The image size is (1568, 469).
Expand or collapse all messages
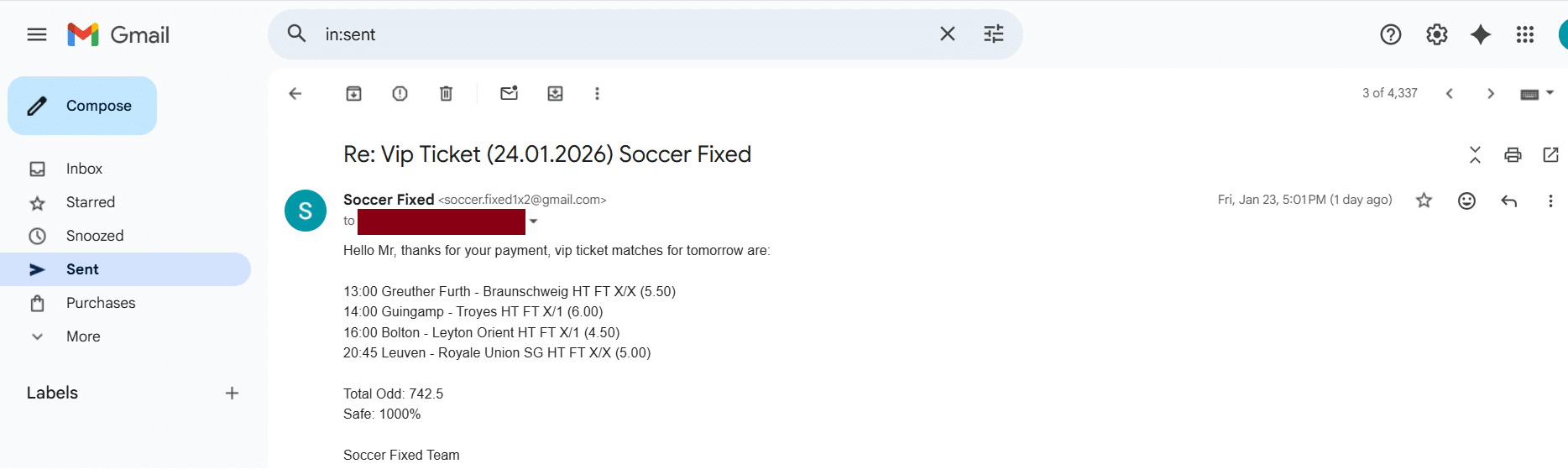[x=1475, y=154]
